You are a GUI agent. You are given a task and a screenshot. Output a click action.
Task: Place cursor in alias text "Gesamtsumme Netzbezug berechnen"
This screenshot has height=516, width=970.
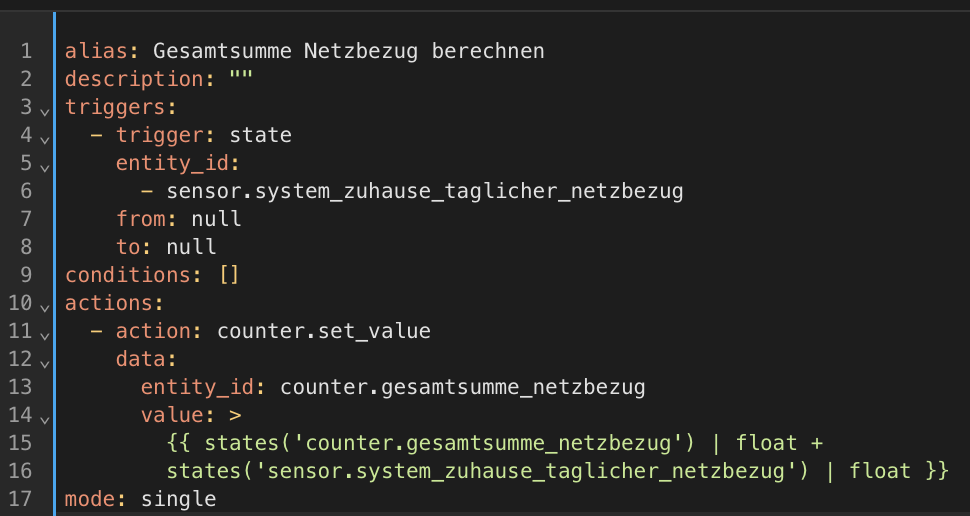point(349,51)
